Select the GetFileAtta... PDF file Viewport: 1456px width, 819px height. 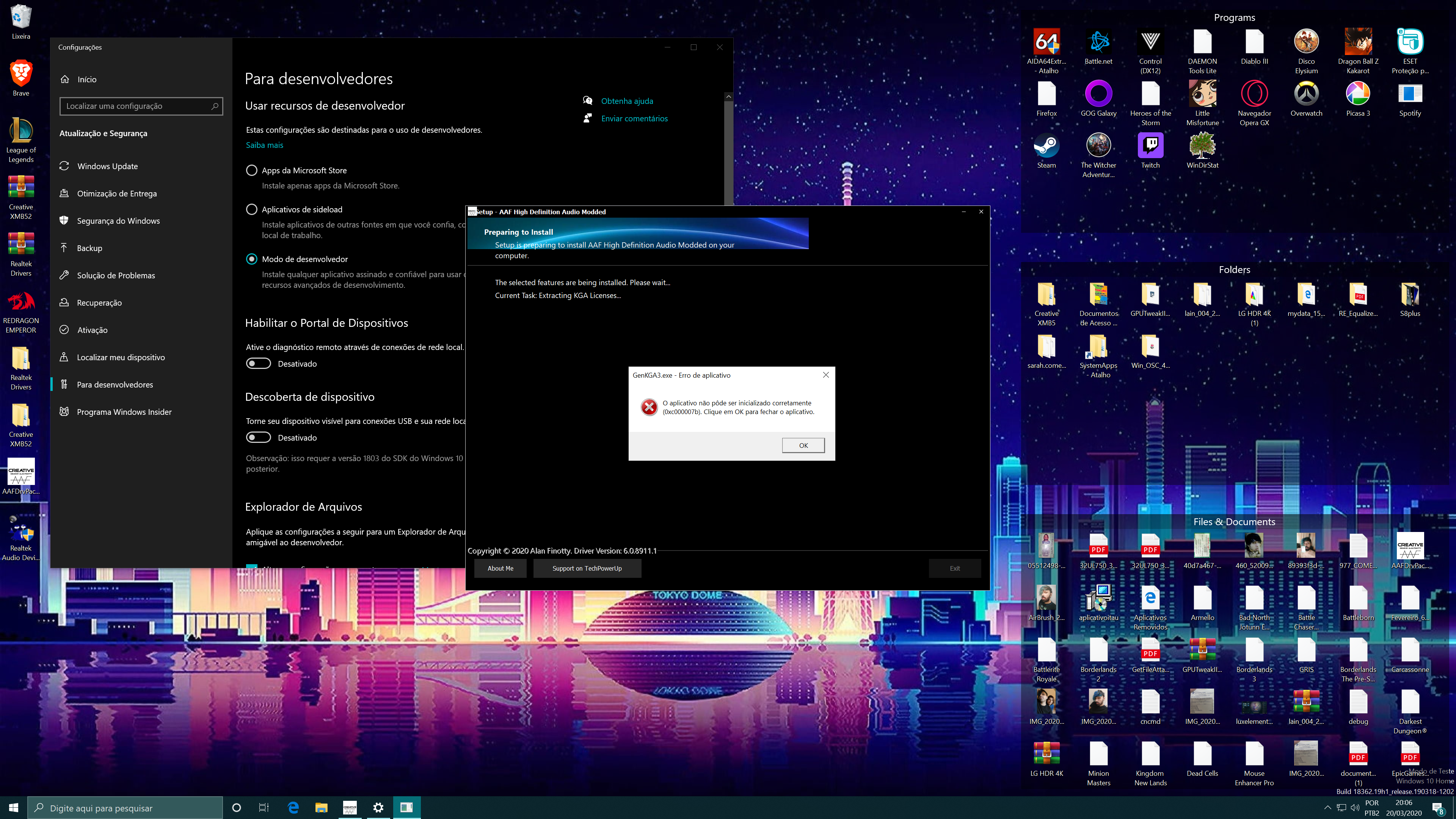1150,656
